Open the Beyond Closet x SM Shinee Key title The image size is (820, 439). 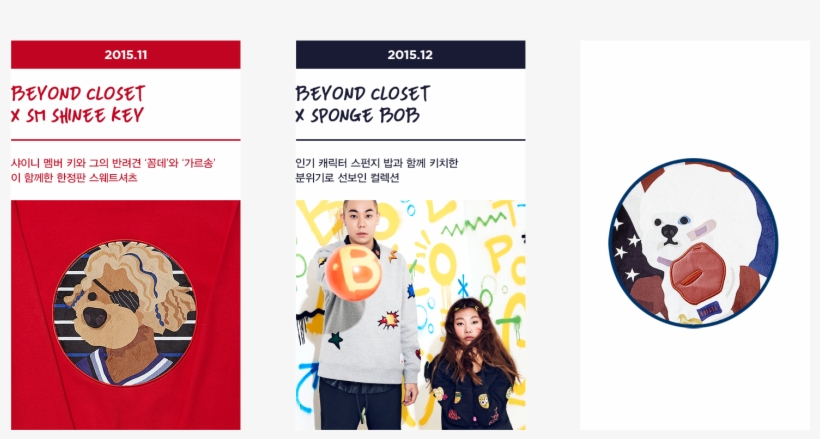click(x=77, y=104)
